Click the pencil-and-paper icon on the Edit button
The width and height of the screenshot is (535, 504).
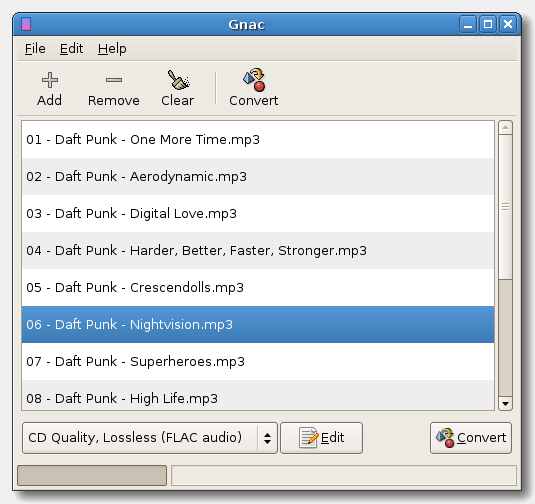tap(308, 437)
